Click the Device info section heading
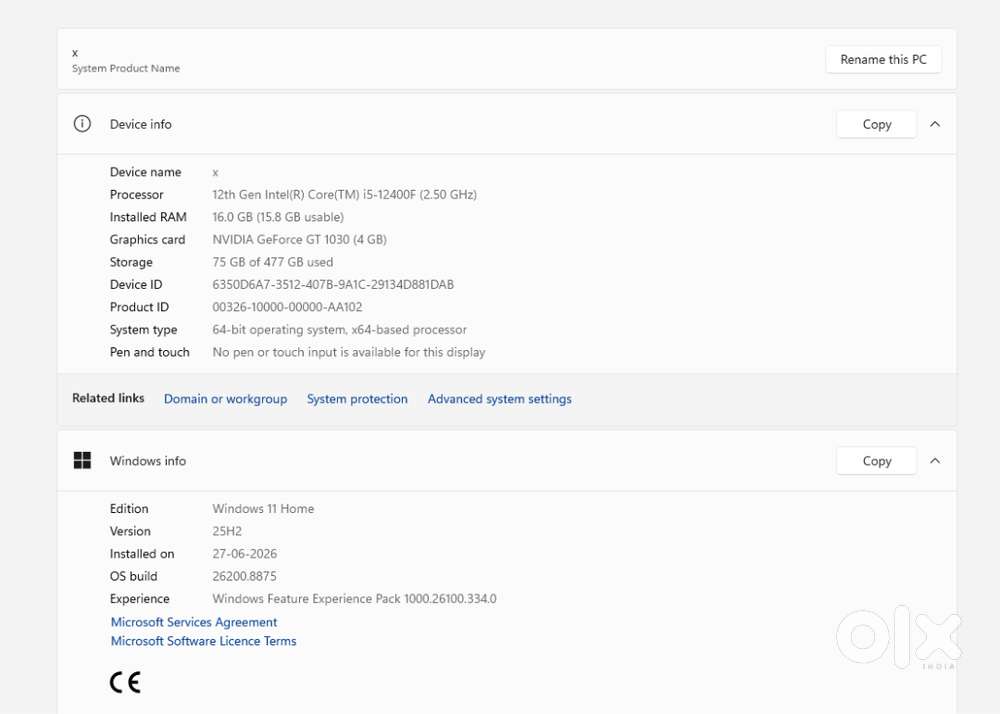The width and height of the screenshot is (1000, 714). tap(140, 124)
